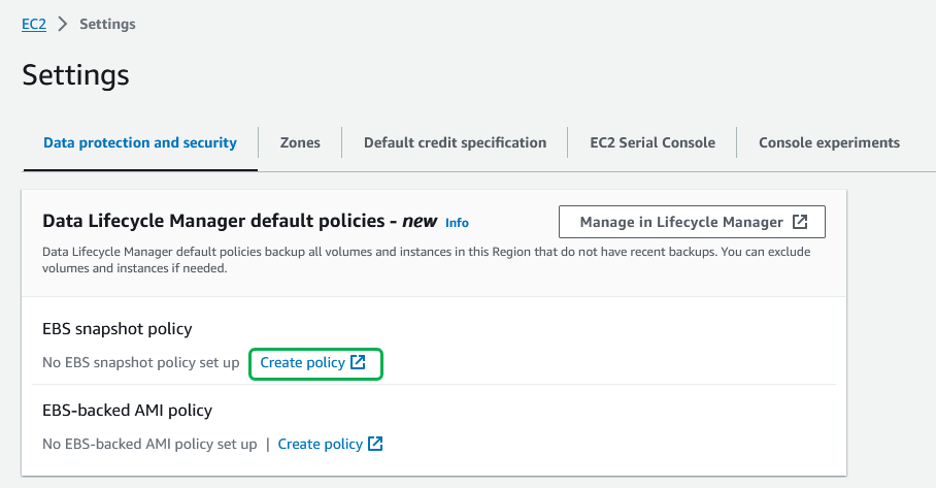Open the Console experiments tab
The image size is (936, 488).
pos(829,143)
